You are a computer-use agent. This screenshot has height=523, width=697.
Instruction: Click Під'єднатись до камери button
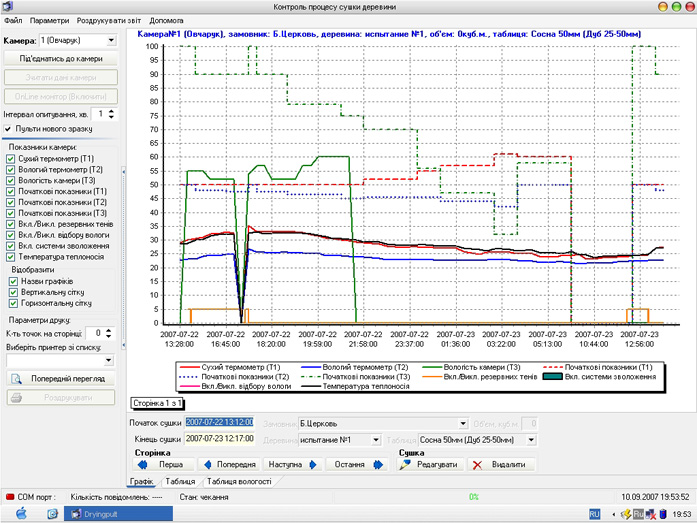click(60, 60)
